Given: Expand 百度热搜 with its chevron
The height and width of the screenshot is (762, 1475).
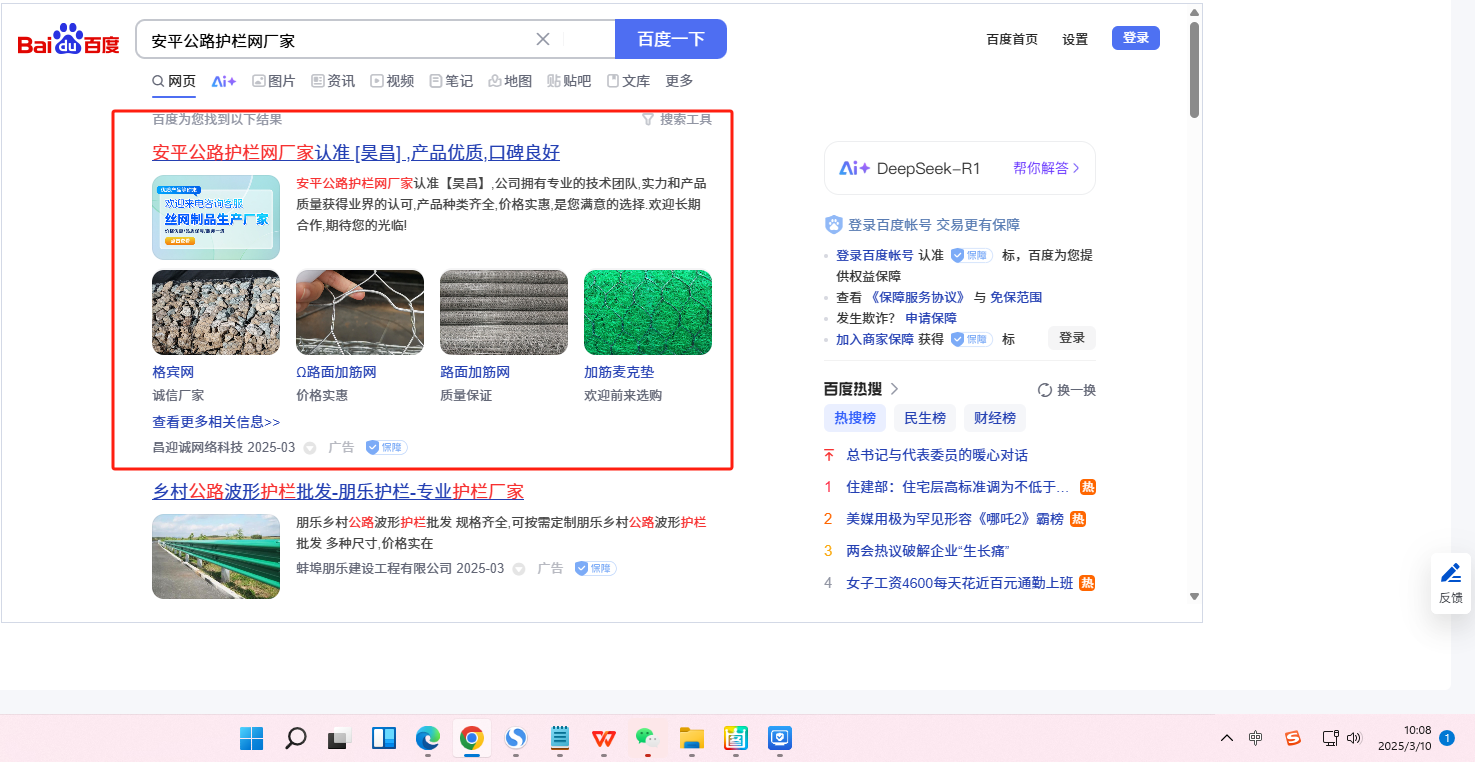Looking at the screenshot, I should [895, 389].
